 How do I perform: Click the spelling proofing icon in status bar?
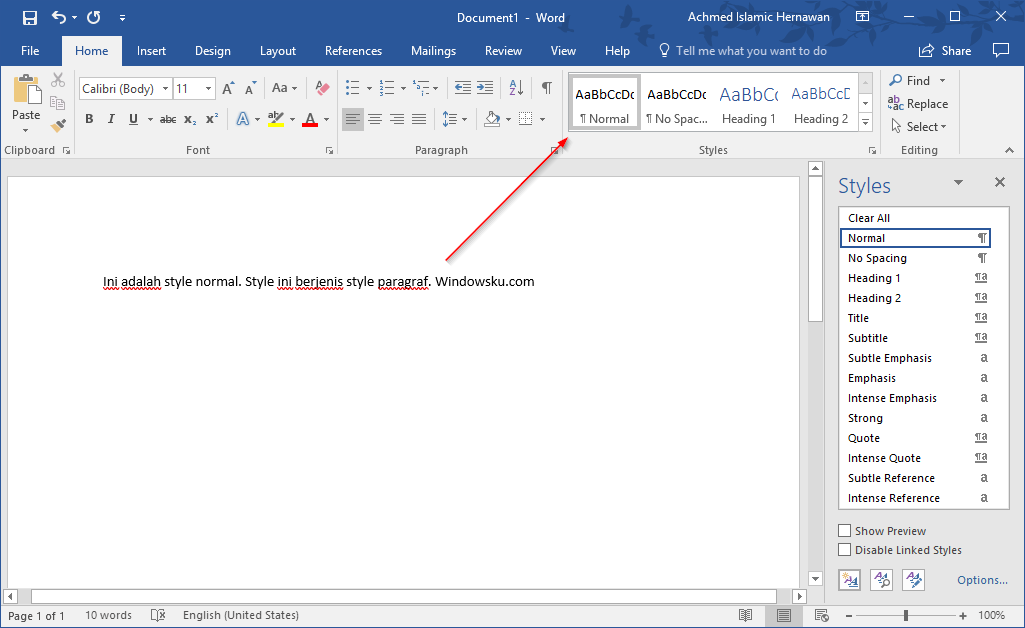tap(158, 615)
